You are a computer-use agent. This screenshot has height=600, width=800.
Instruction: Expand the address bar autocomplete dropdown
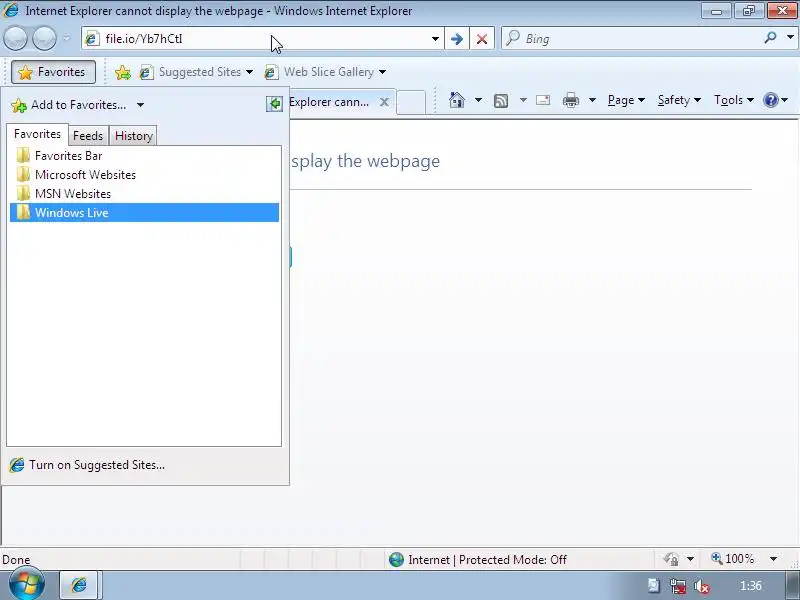[435, 39]
